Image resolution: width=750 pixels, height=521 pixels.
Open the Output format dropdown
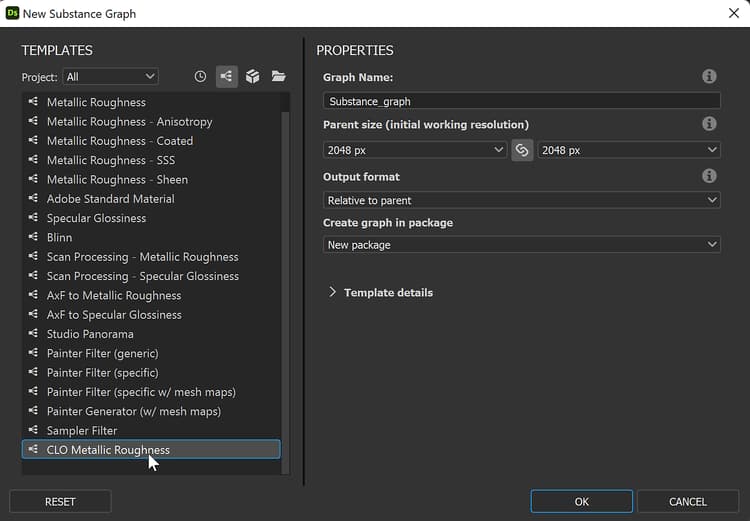tap(521, 200)
